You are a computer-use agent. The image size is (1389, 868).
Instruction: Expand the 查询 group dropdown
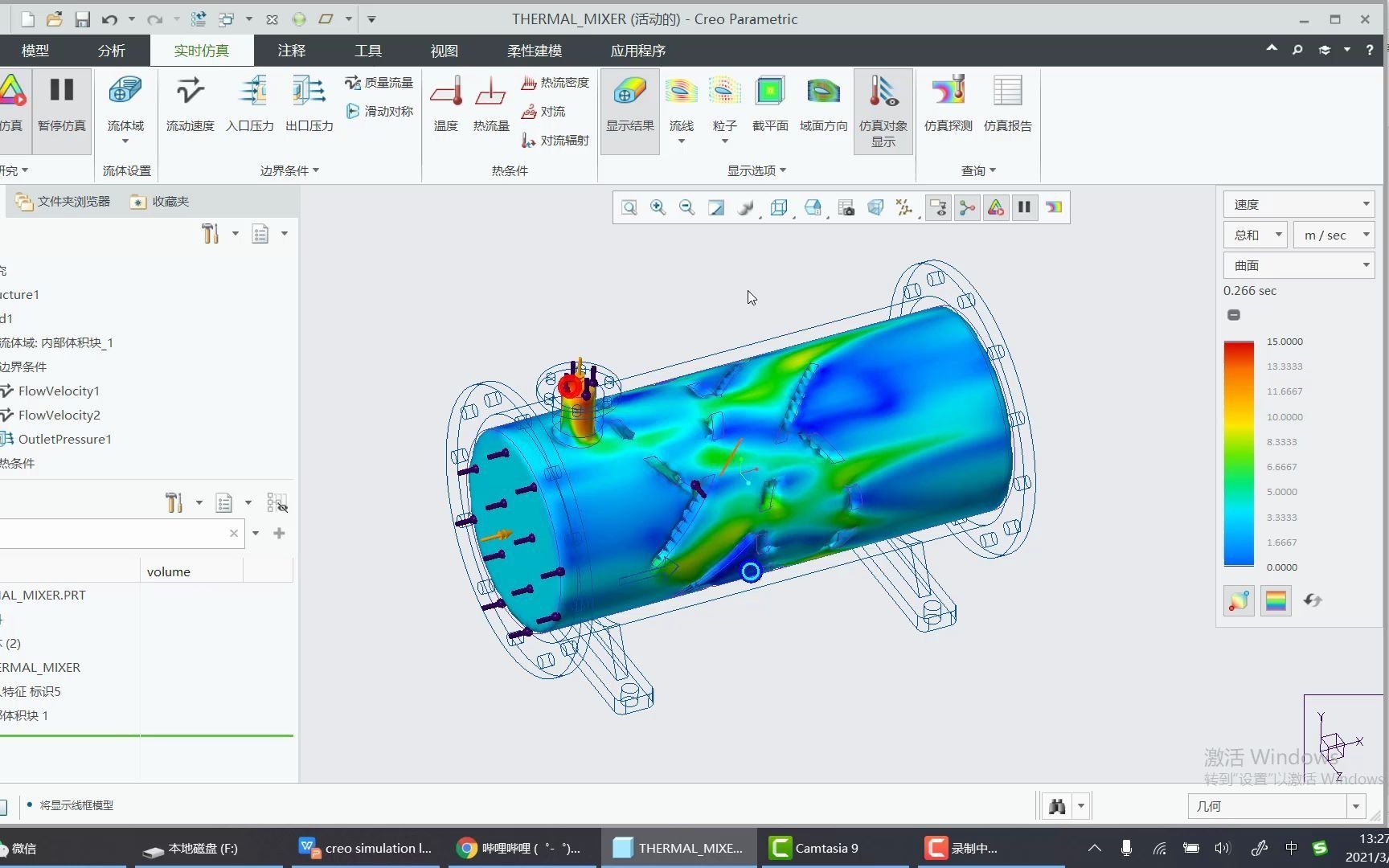tap(978, 170)
